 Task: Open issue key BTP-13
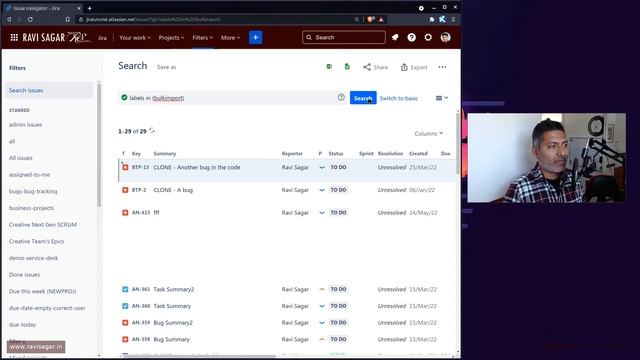click(140, 167)
